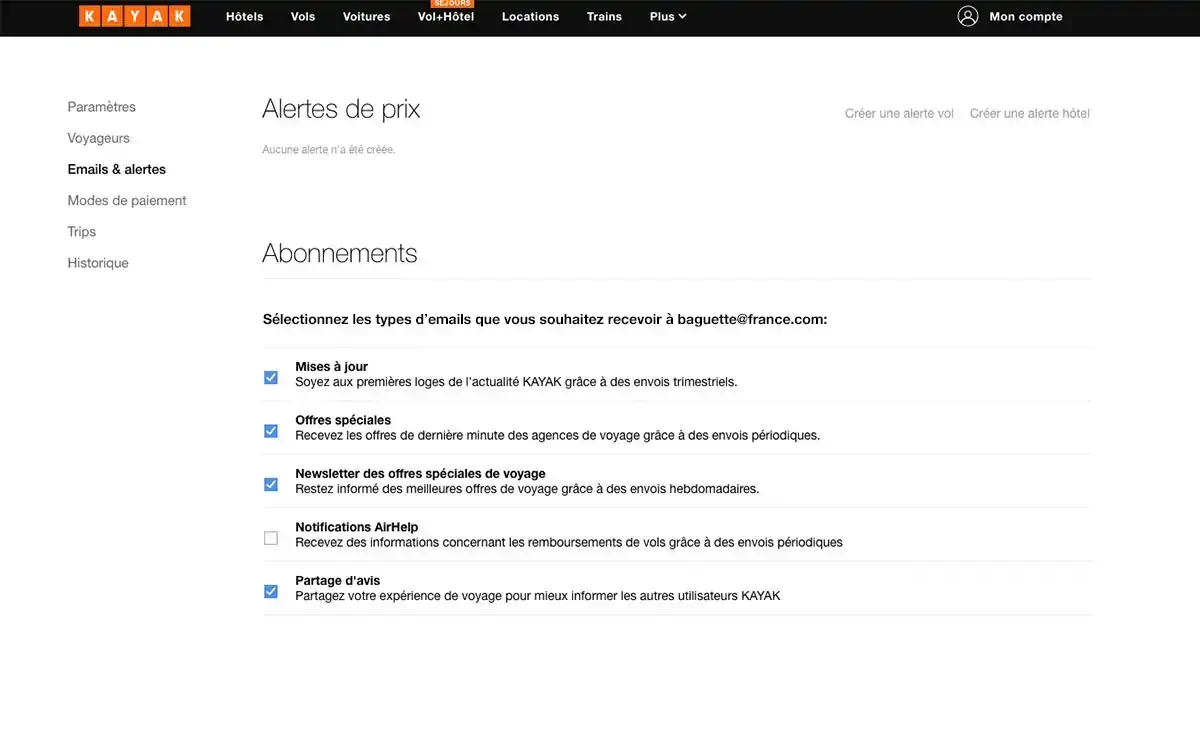This screenshot has height=750, width=1200.
Task: Uncheck the Mises à jour checkbox
Action: pos(271,377)
